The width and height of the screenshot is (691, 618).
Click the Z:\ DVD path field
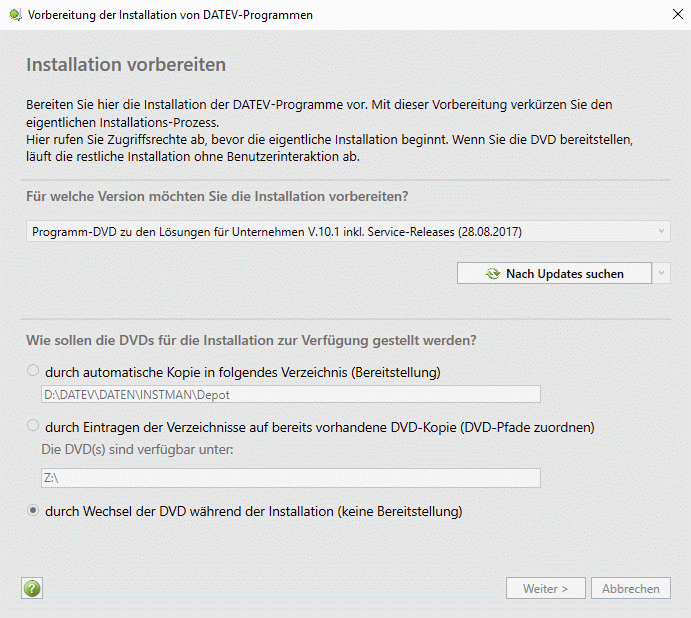(291, 478)
